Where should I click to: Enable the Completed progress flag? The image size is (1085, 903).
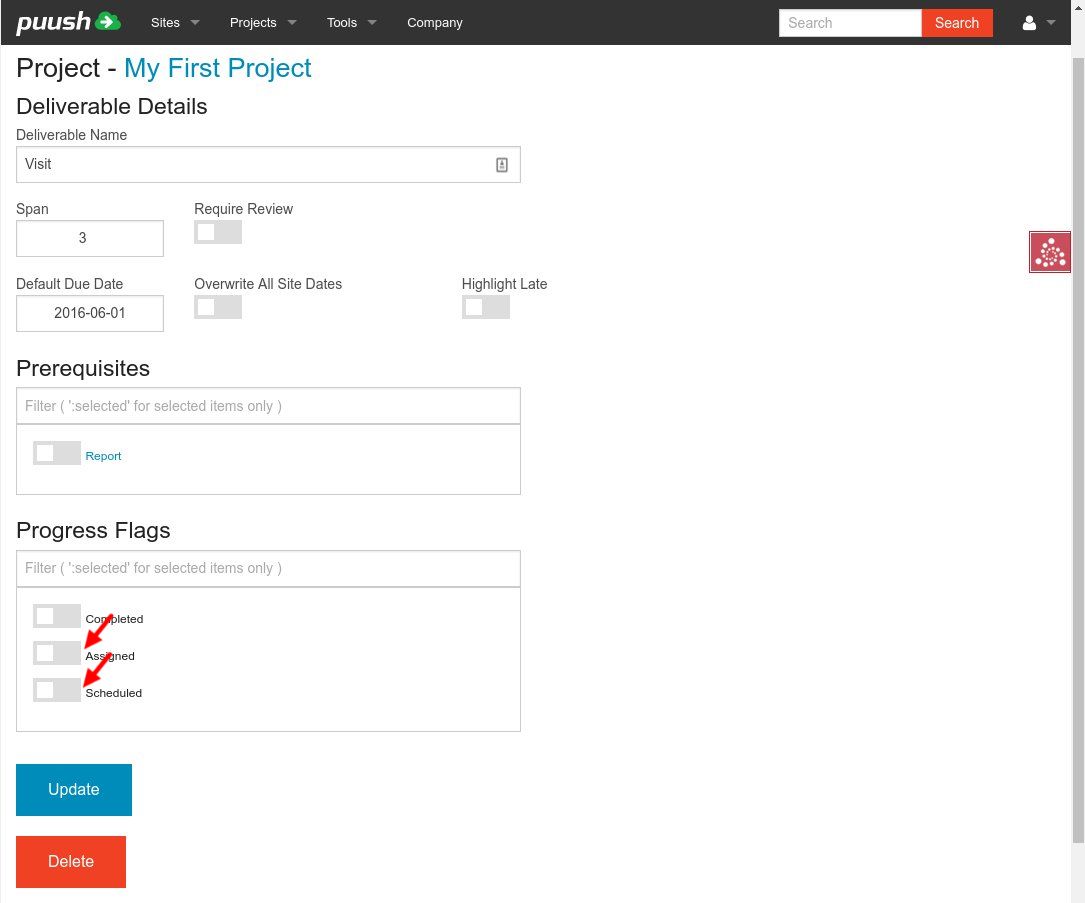tap(57, 616)
